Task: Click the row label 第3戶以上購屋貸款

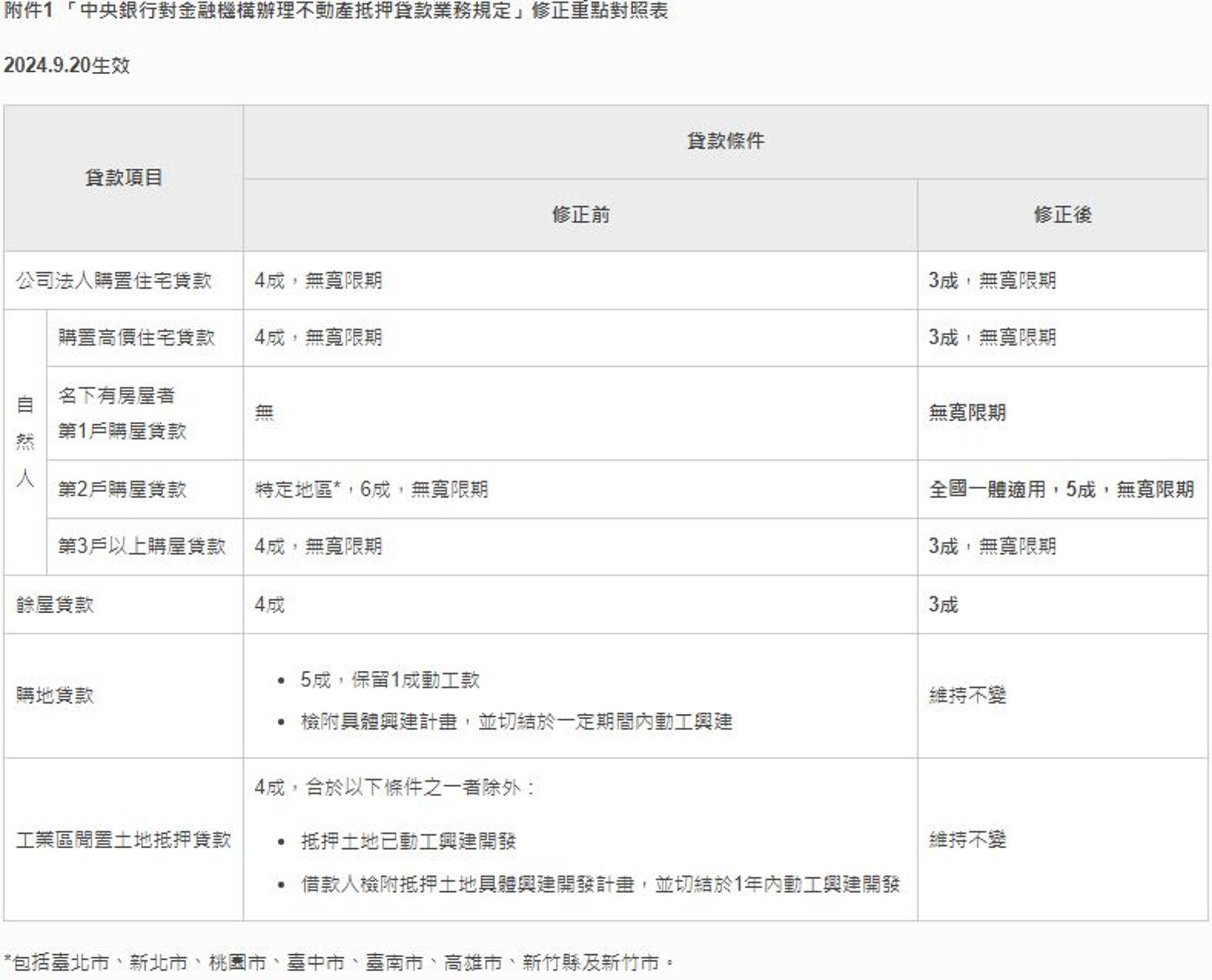Action: [x=142, y=547]
